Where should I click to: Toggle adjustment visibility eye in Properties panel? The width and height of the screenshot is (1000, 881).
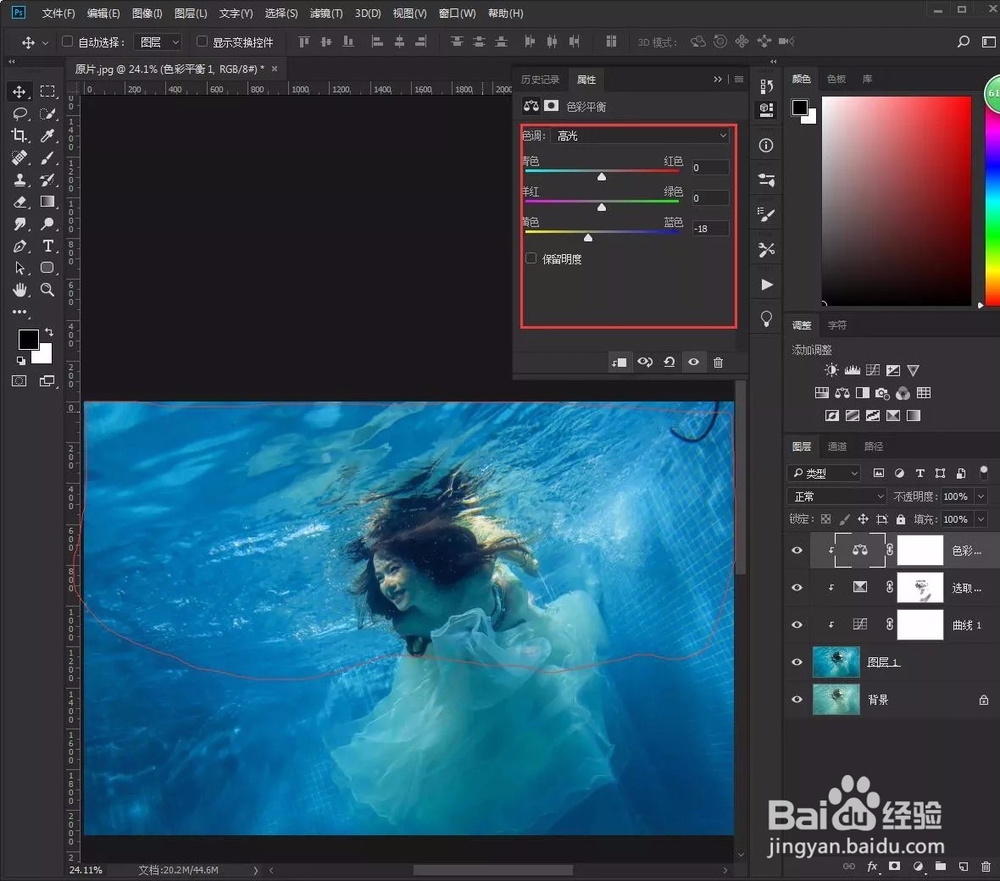[693, 362]
